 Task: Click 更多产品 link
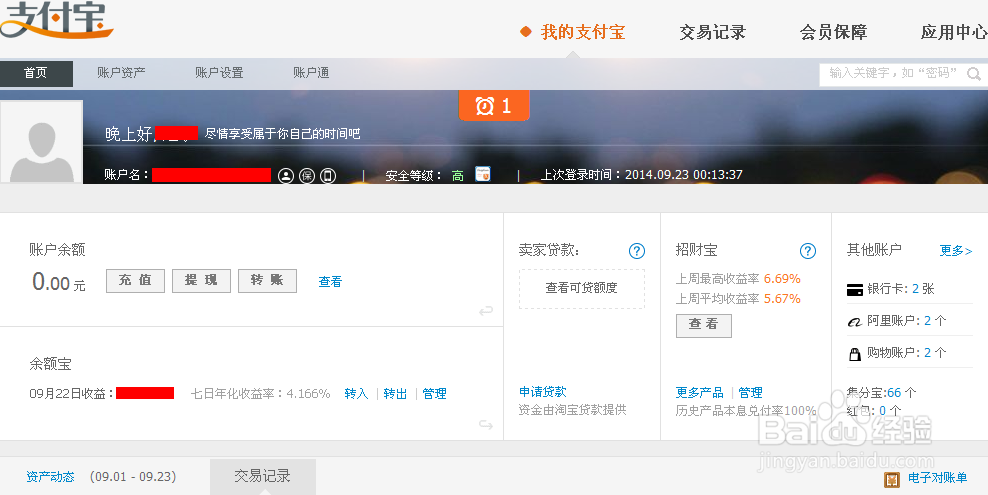(699, 392)
